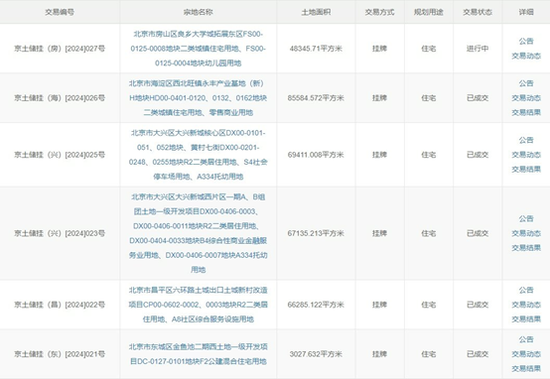The image size is (550, 379).
Task: Select transaction number 京土储挂（海）[2024]026号
Action: point(60,98)
